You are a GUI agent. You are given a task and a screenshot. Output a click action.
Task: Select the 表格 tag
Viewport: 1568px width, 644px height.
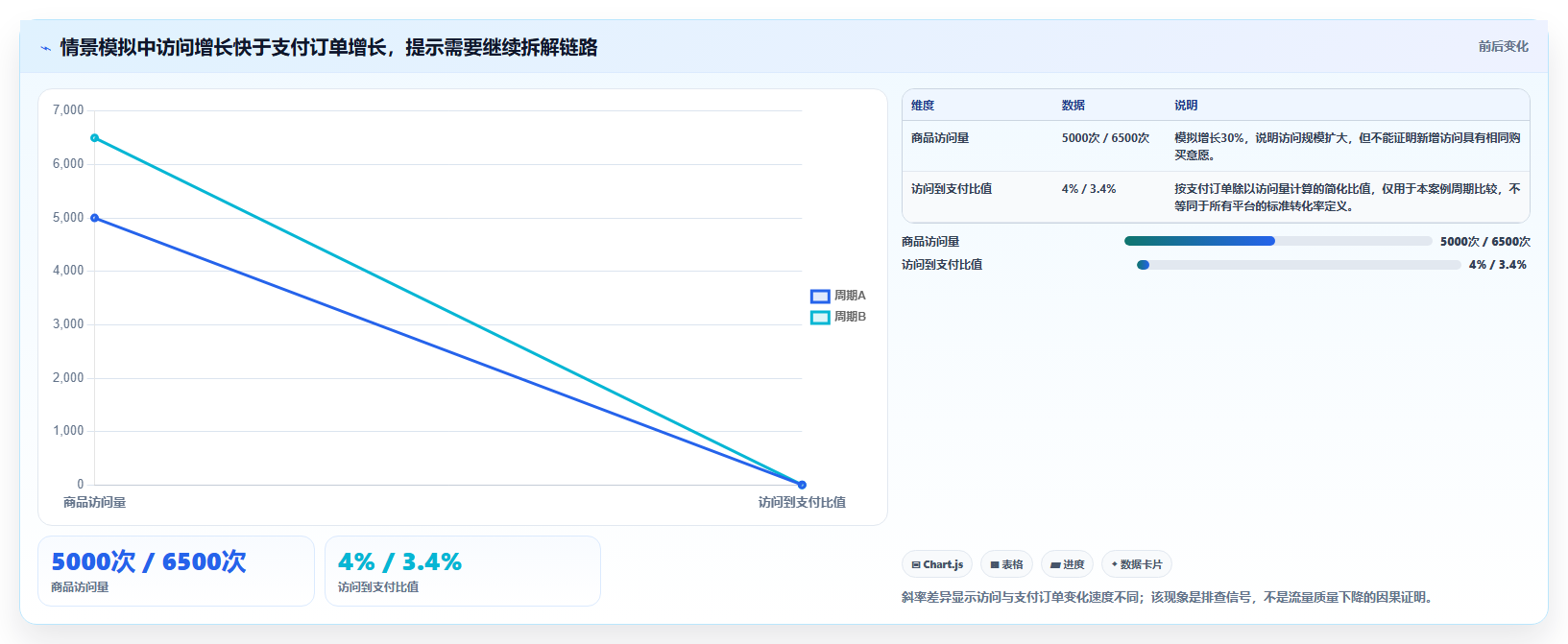(1006, 564)
